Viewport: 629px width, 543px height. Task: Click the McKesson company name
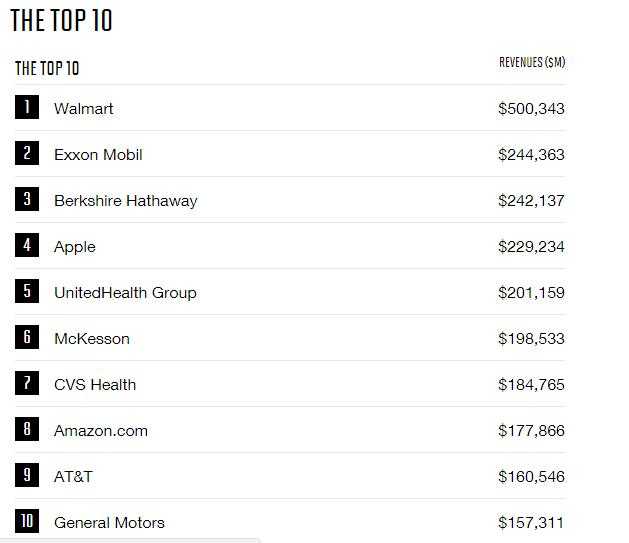pos(92,338)
